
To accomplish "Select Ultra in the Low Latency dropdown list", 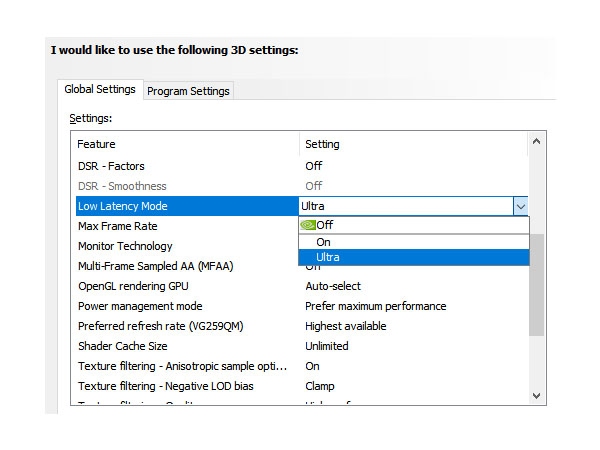I will pos(328,257).
